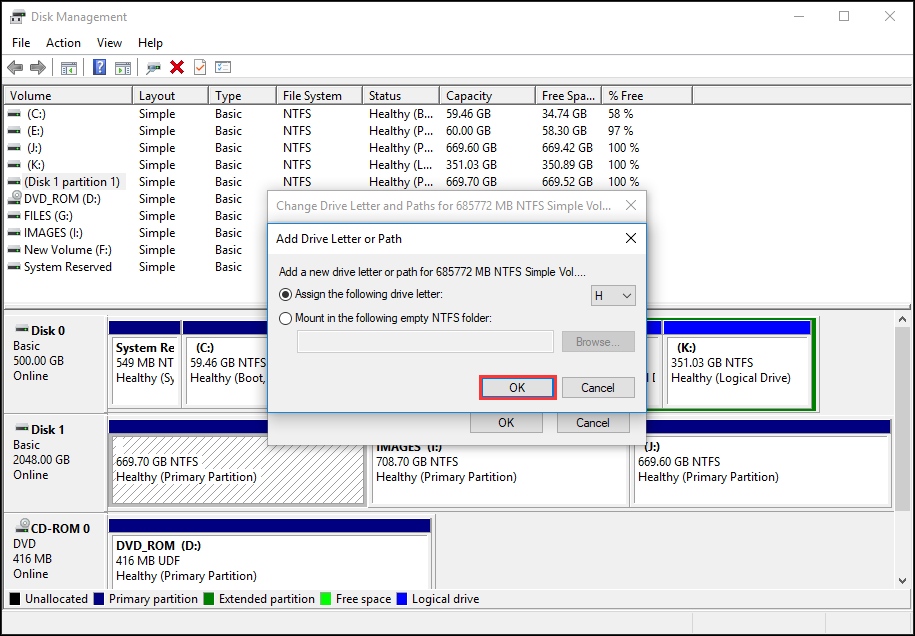
Task: Select the DVD_ROM (D:) 416 MB UDF block
Action: [271, 561]
